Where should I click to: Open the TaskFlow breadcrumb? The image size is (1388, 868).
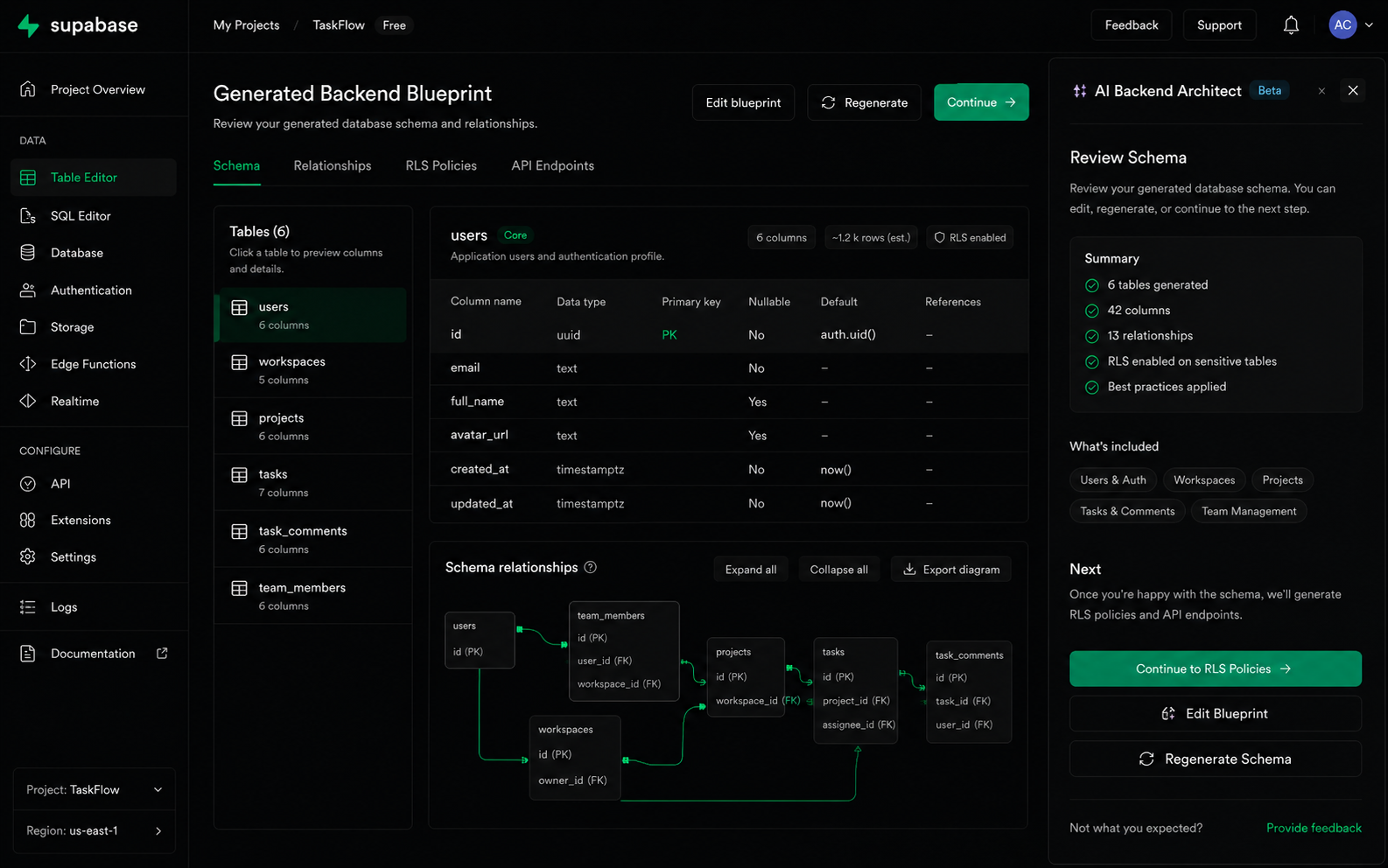click(339, 25)
